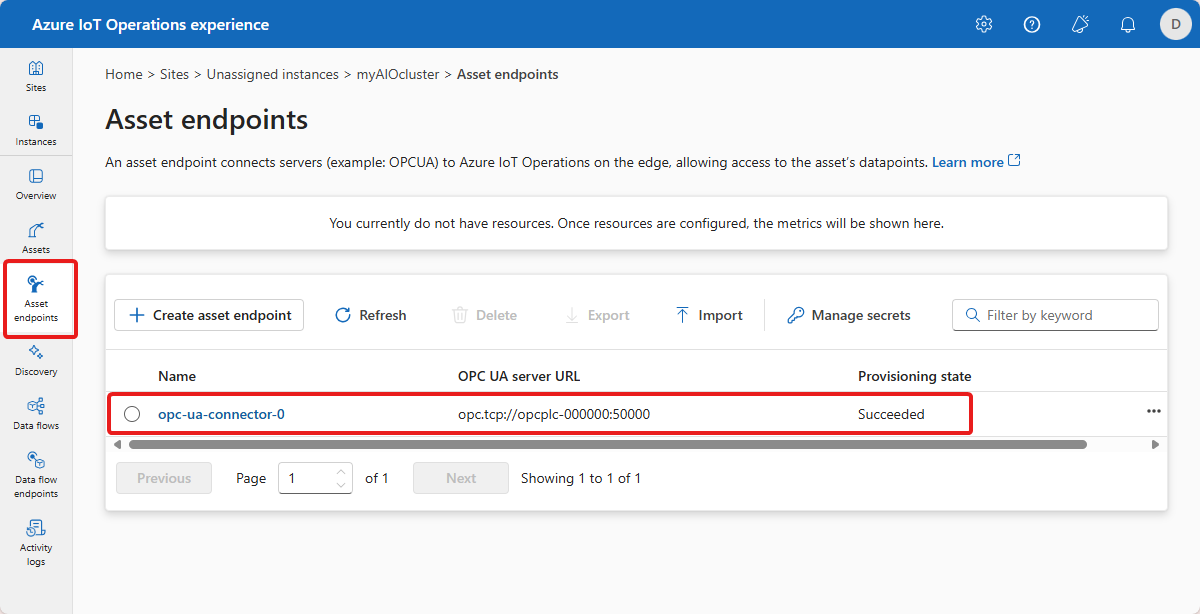Go to Home breadcrumb
This screenshot has width=1200, height=614.
124,74
